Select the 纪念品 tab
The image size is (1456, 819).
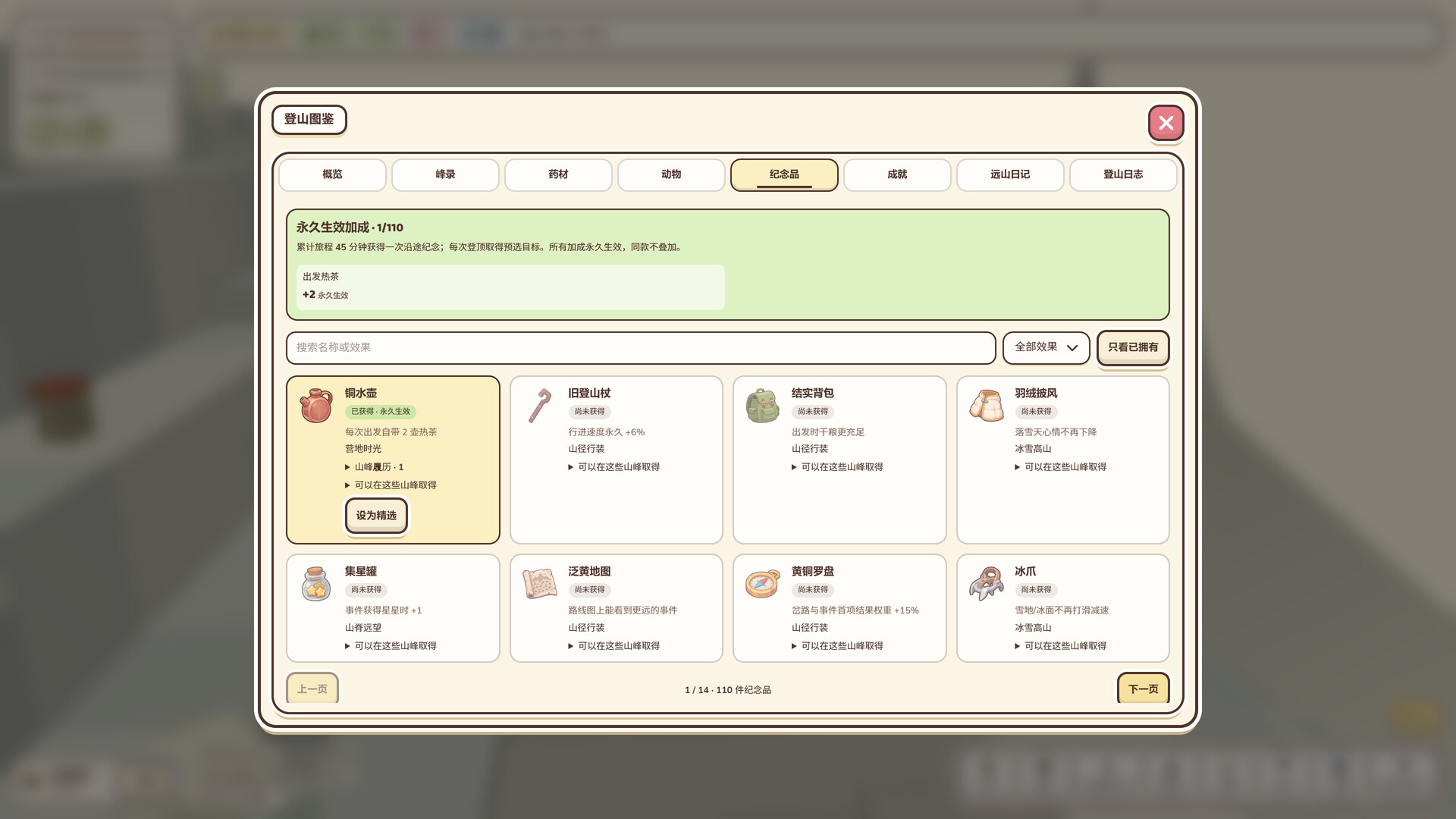(784, 174)
